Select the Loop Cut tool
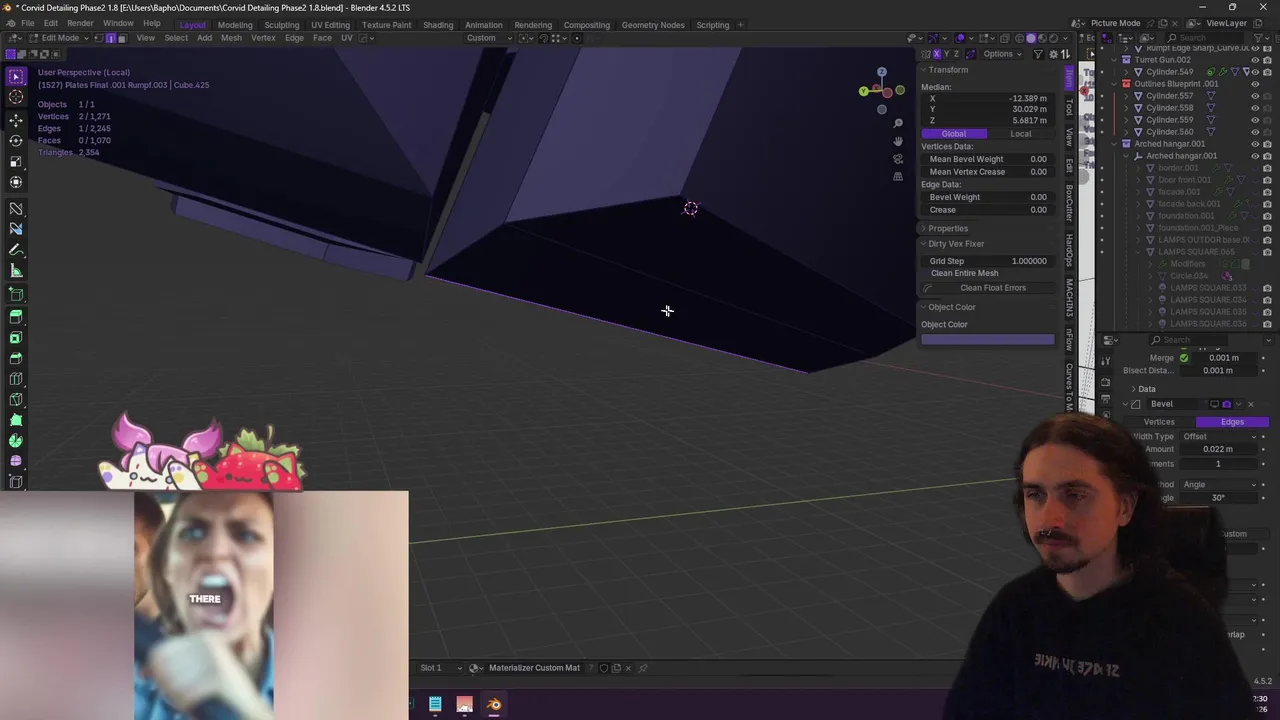1280x720 pixels. (16, 379)
